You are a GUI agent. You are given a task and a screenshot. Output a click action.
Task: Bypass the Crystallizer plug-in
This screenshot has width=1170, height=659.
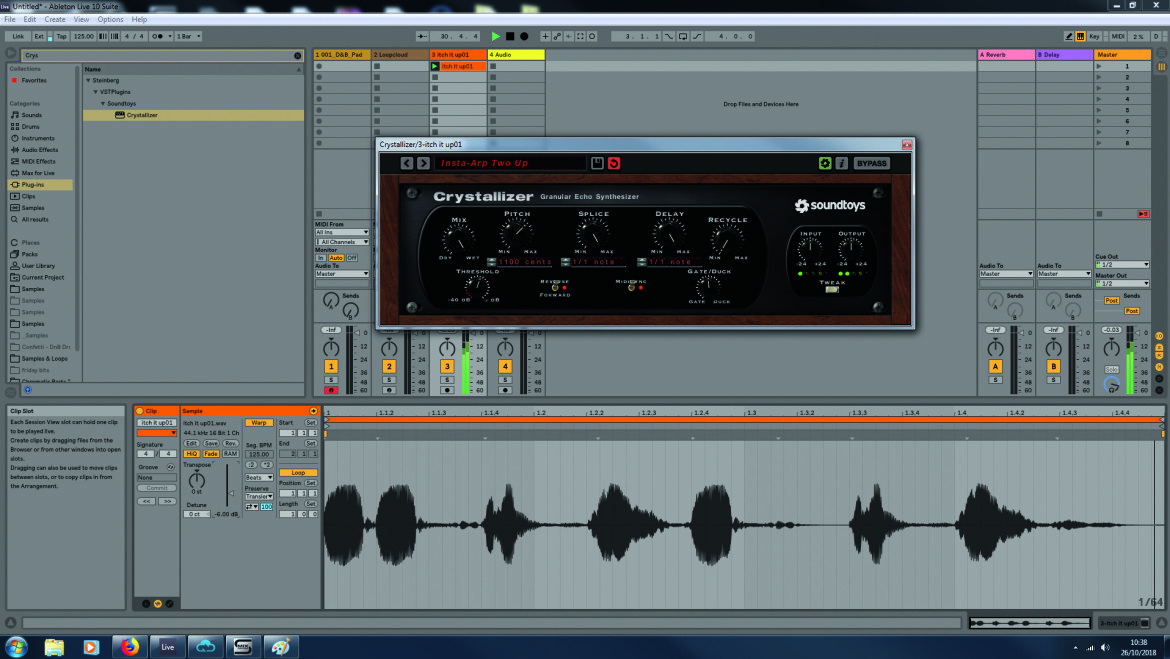871,163
